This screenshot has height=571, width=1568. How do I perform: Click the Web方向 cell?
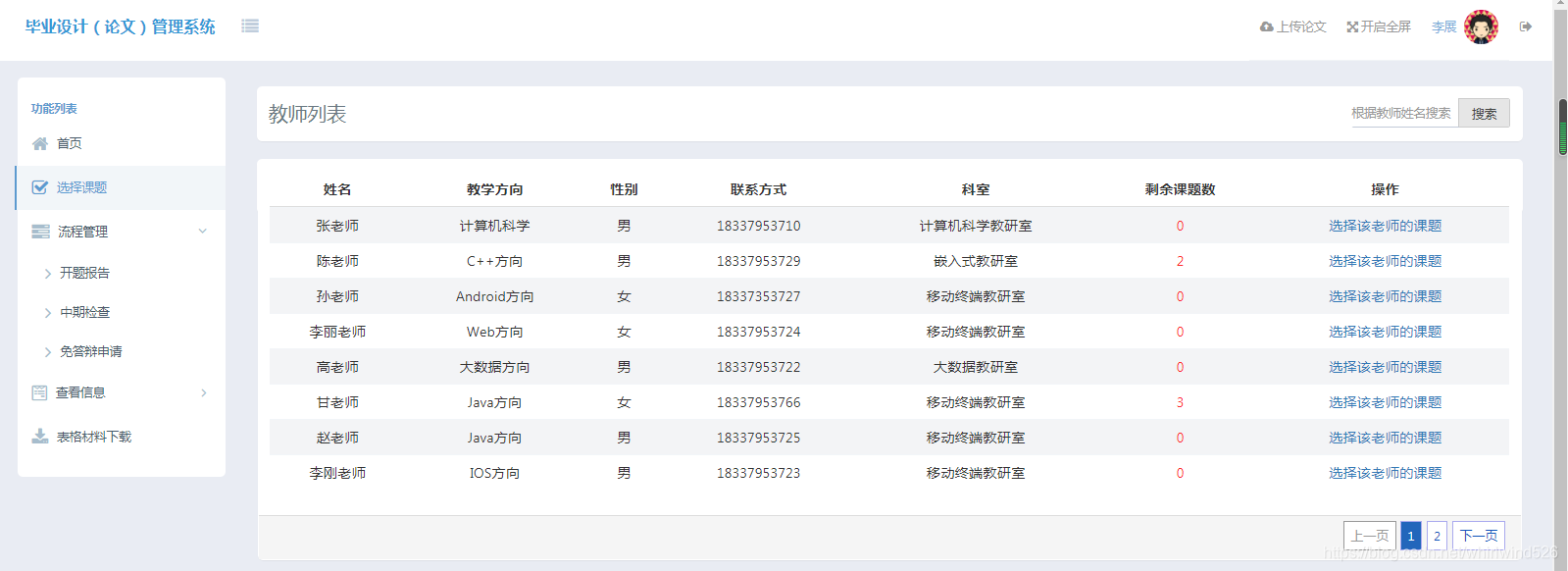pos(494,332)
